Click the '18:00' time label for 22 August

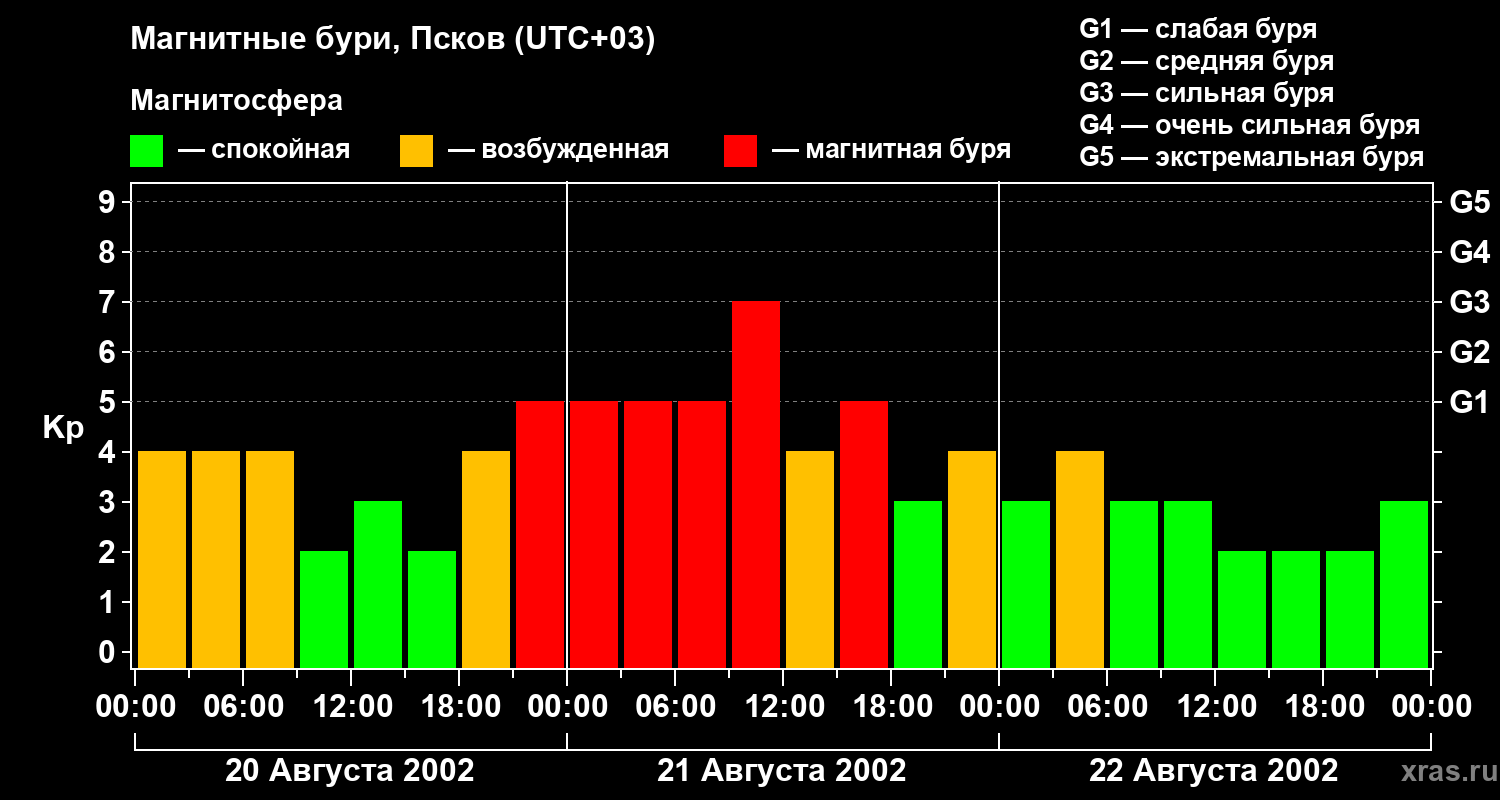point(1323,706)
